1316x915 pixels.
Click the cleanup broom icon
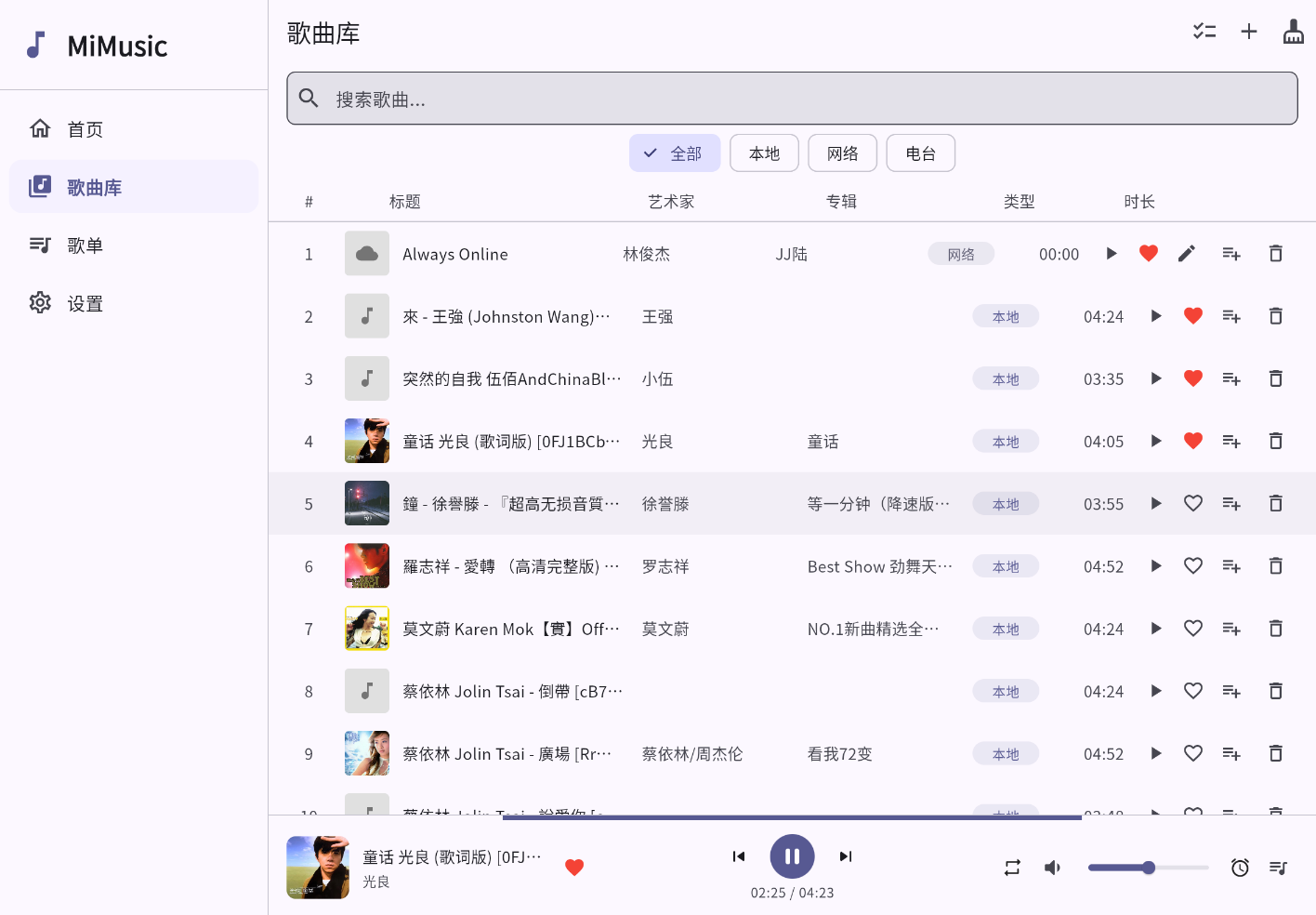click(x=1293, y=32)
